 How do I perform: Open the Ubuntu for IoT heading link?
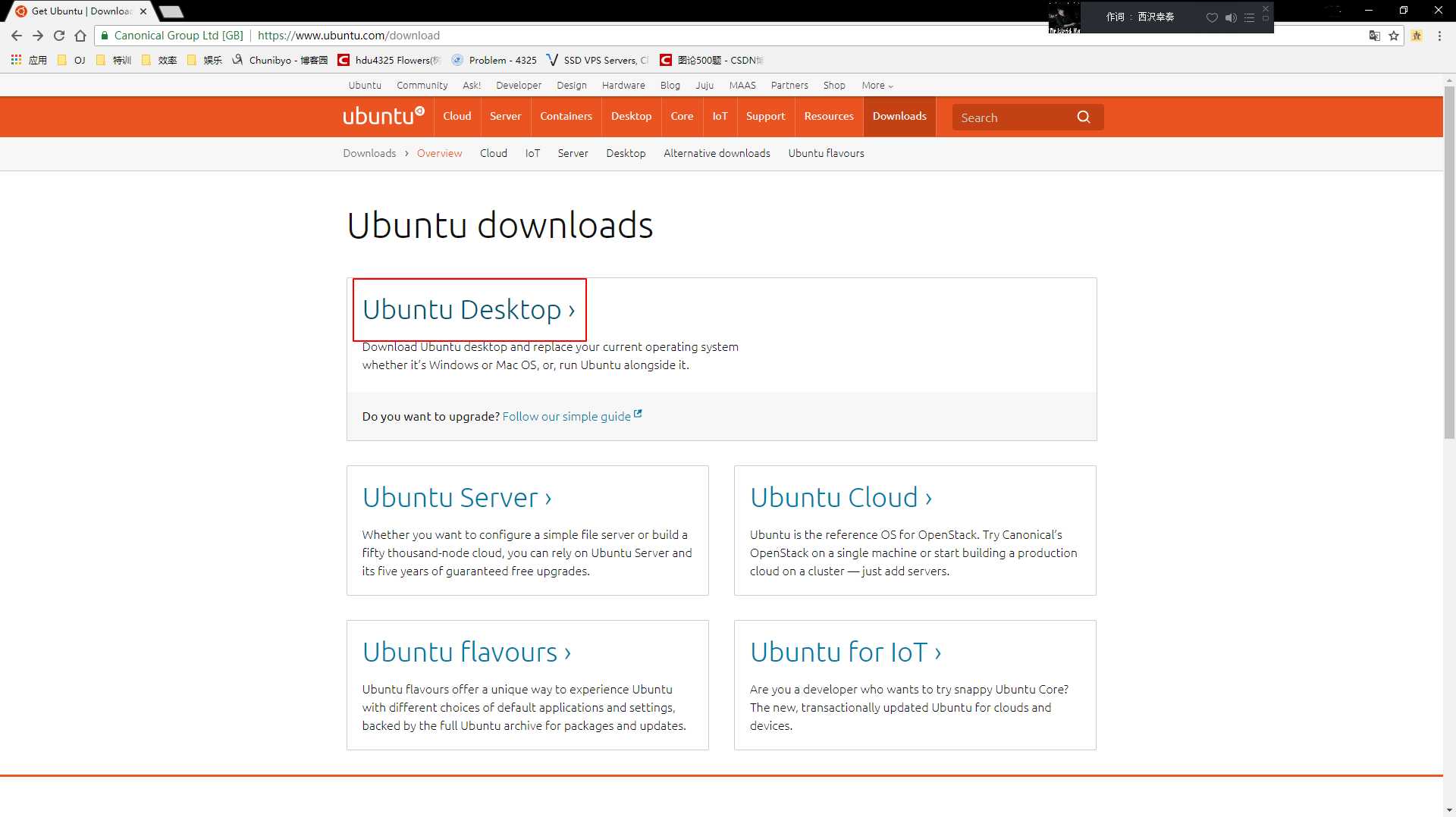pyautogui.click(x=846, y=652)
